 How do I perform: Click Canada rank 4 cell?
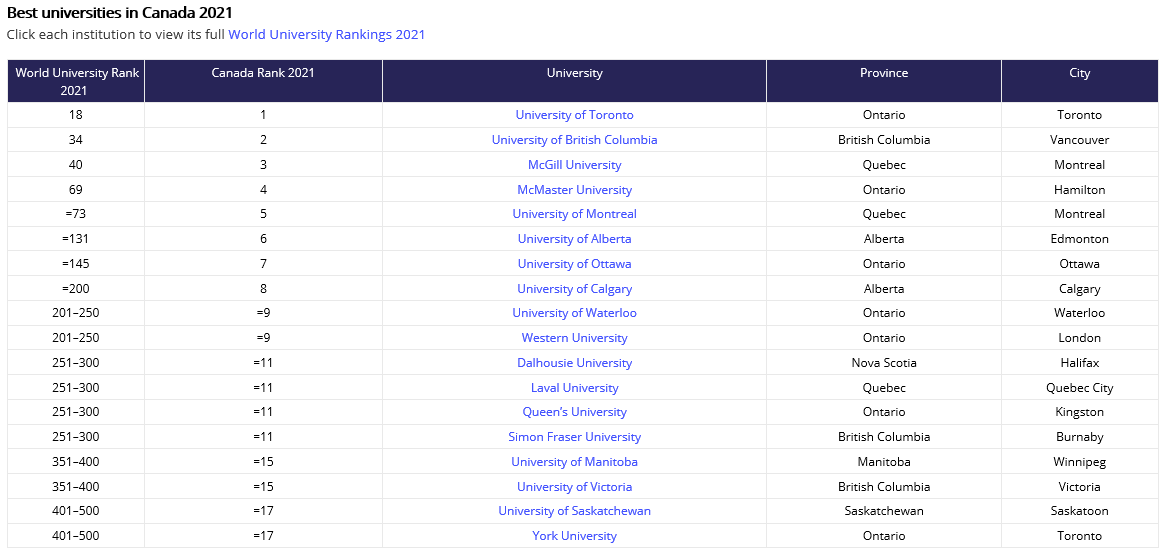point(263,190)
